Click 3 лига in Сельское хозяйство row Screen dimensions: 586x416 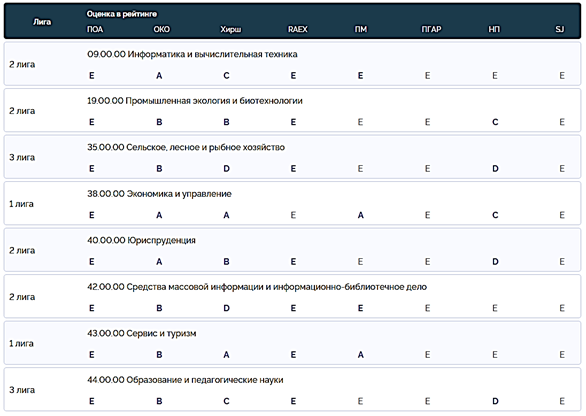point(22,157)
